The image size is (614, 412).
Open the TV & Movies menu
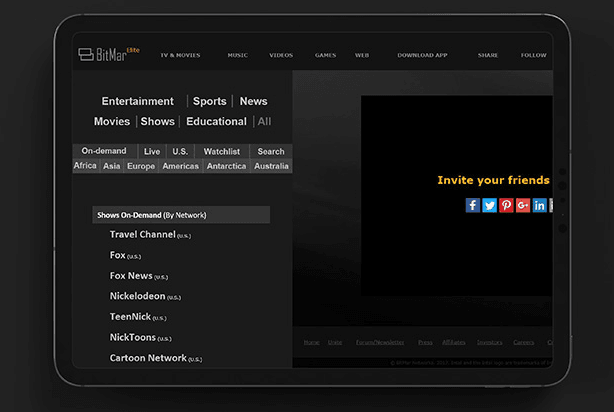[180, 55]
